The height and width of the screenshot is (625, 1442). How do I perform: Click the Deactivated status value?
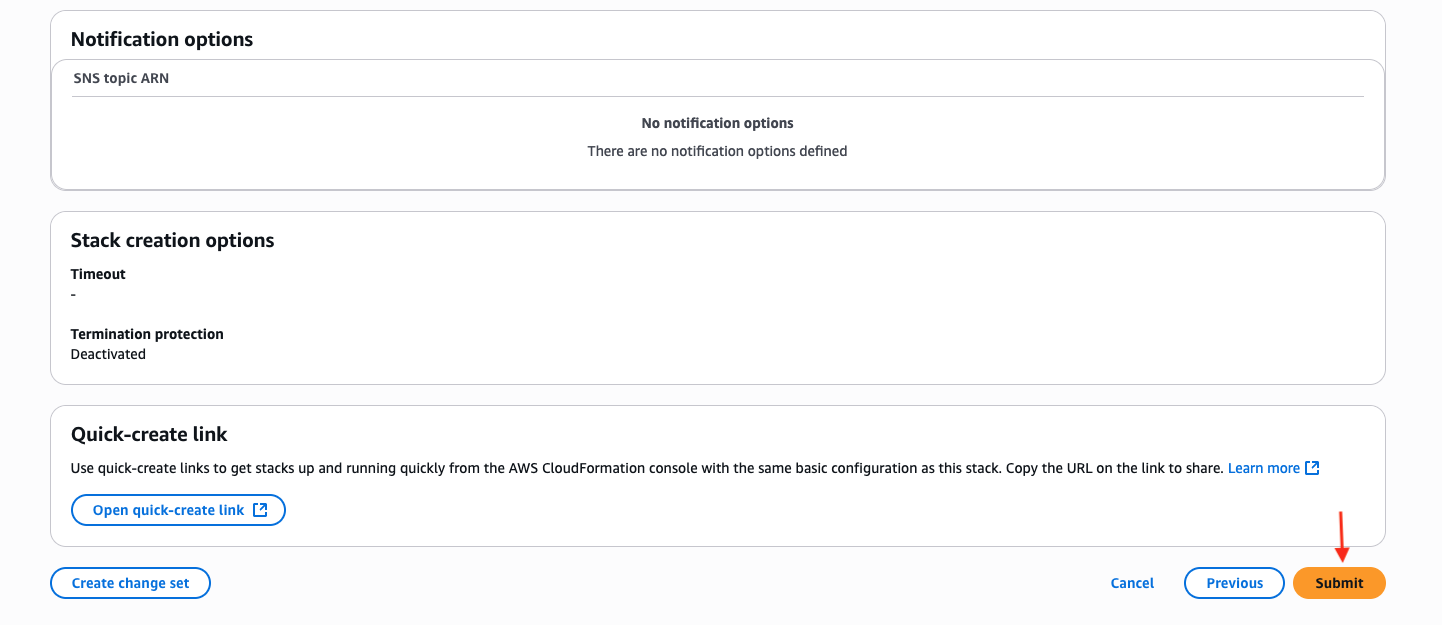point(108,354)
